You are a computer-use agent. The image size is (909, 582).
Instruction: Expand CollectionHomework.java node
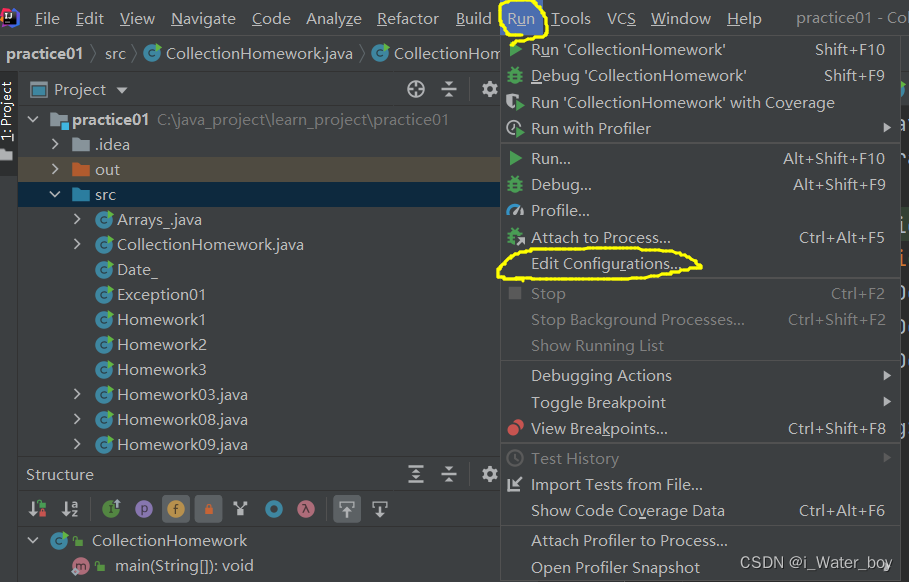pos(77,244)
